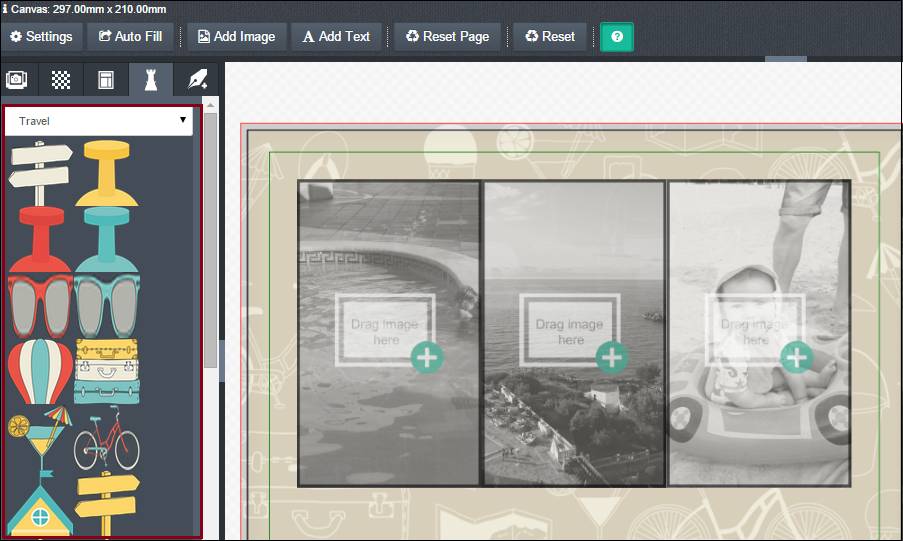Choose Add Text in toolbar
Image resolution: width=903 pixels, height=541 pixels.
(x=336, y=37)
